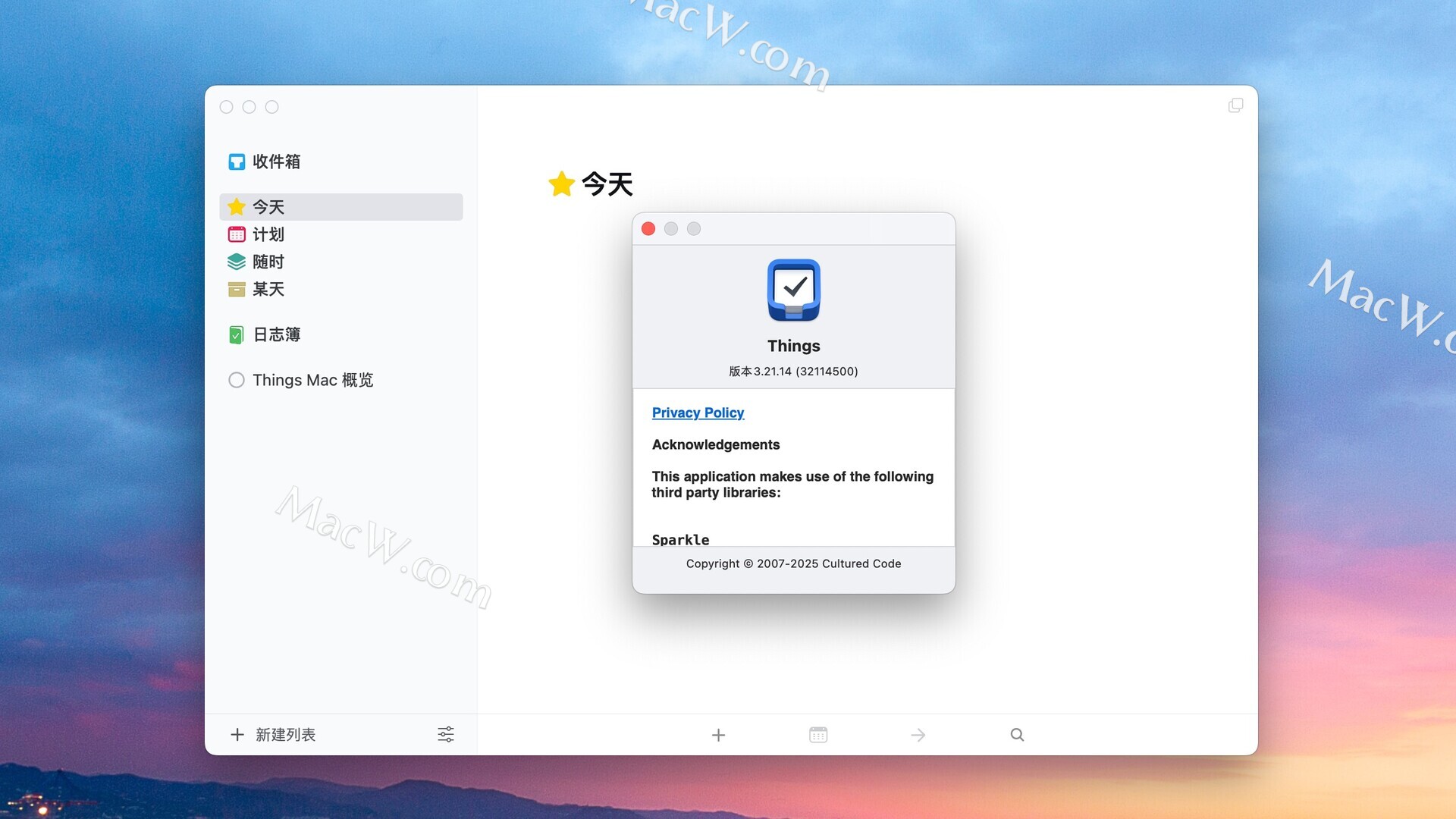Screen dimensions: 1456x819
Task: Click the green logbook icon
Action: tap(237, 334)
